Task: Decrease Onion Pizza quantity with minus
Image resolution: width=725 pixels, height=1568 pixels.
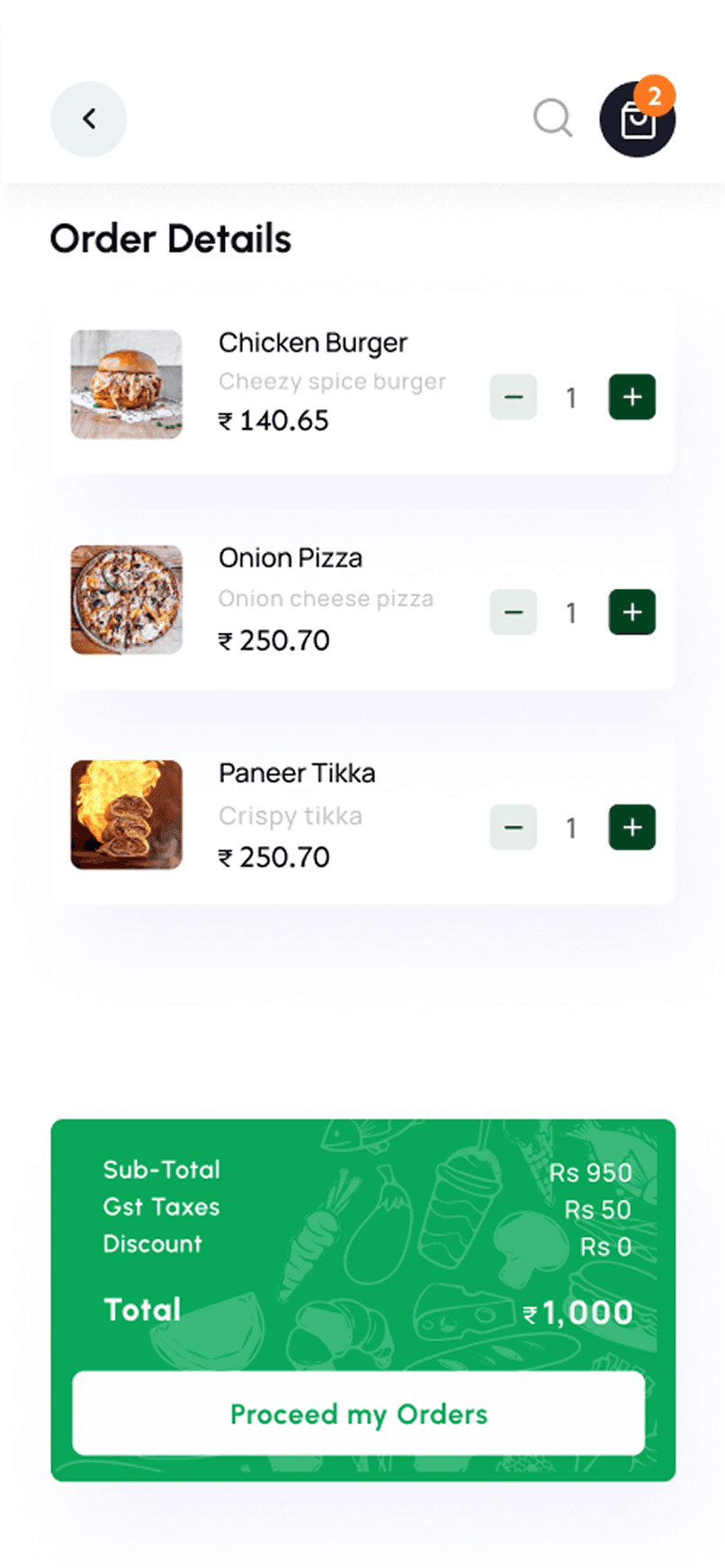Action: [514, 612]
